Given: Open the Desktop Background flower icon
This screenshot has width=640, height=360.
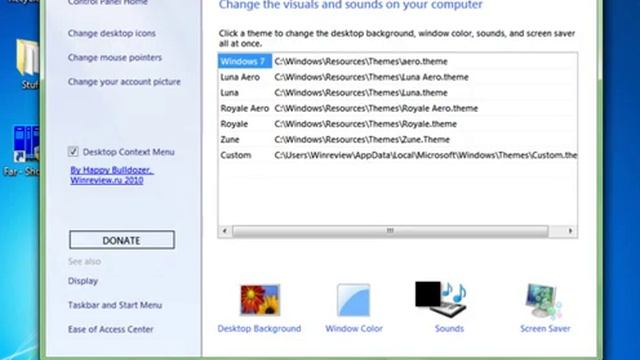Looking at the screenshot, I should [260, 300].
